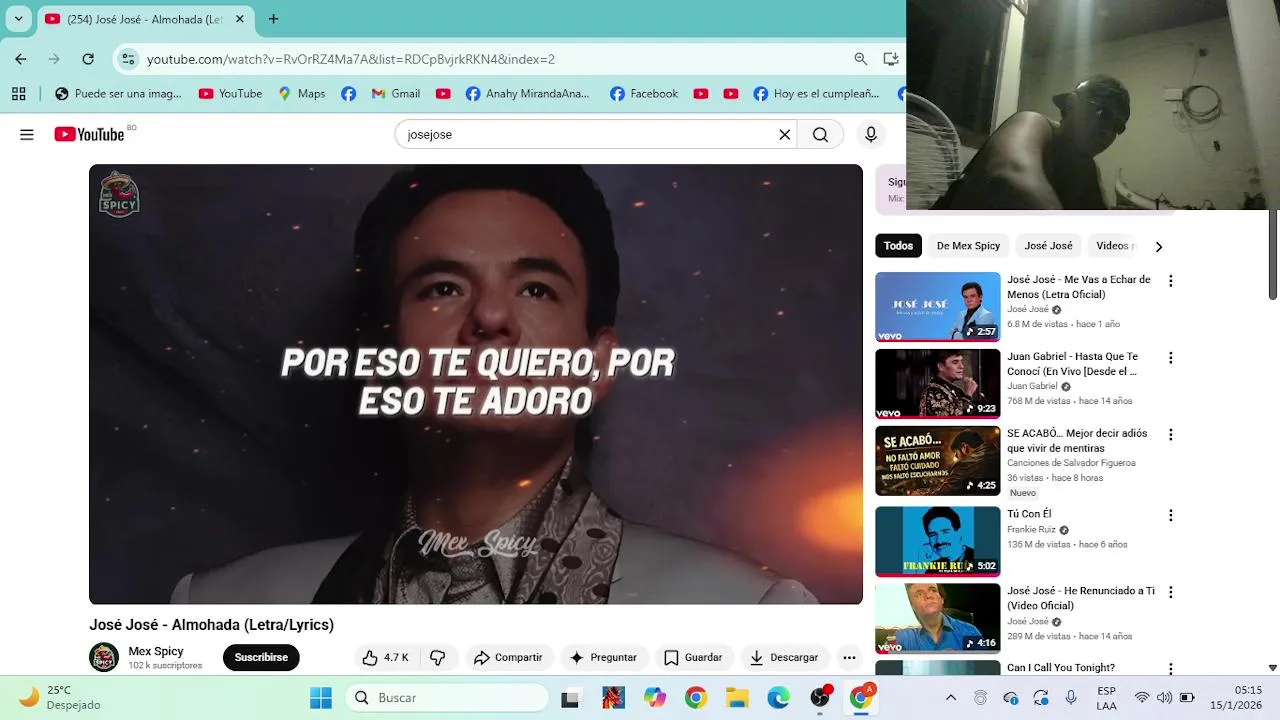This screenshot has width=1280, height=720.
Task: Start voice search with microphone icon
Action: 871,134
